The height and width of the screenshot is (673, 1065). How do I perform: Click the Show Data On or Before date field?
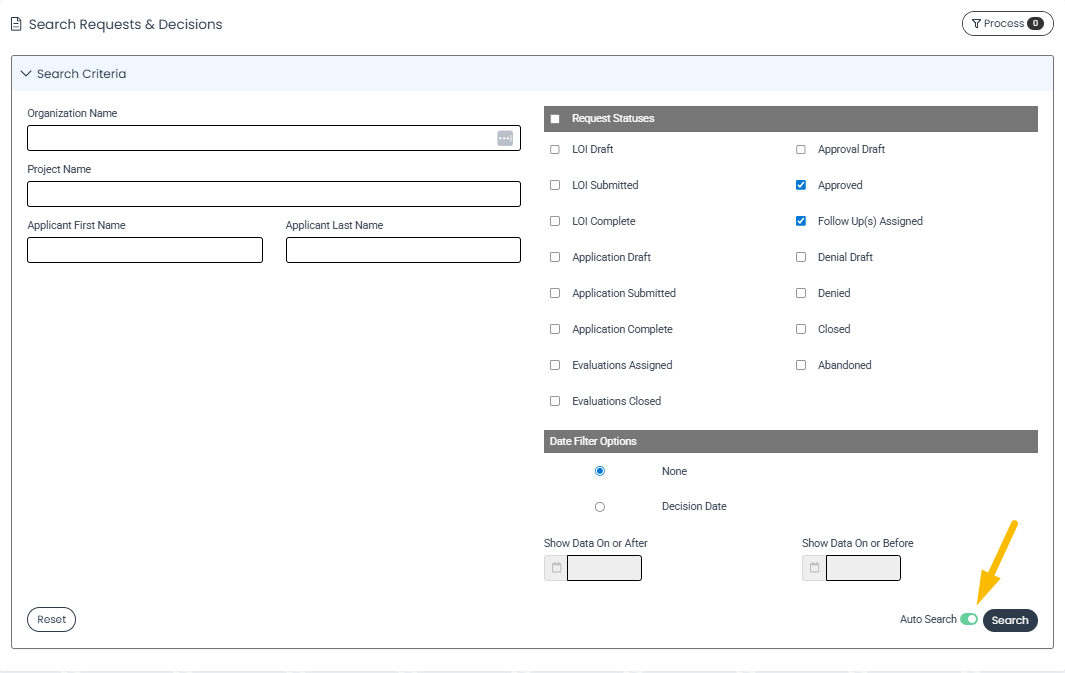point(863,568)
